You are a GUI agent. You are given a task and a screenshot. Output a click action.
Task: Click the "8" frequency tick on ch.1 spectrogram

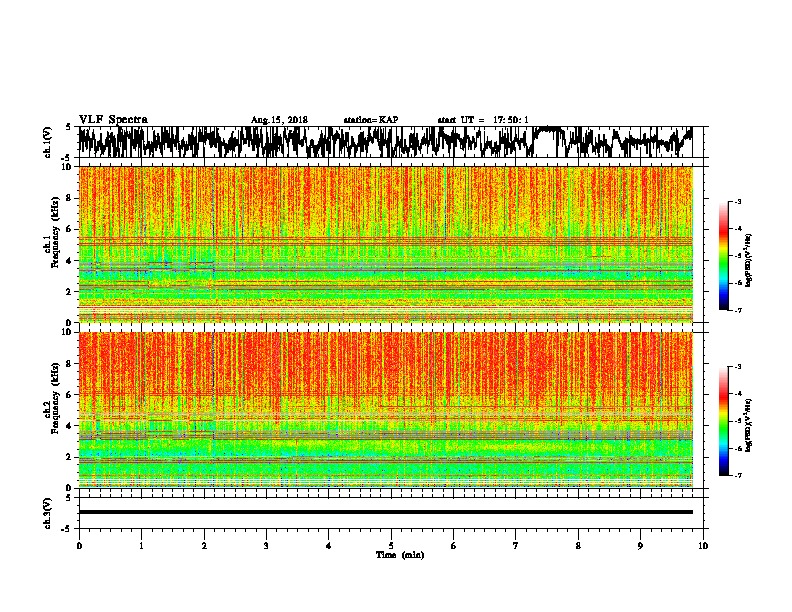click(x=71, y=198)
